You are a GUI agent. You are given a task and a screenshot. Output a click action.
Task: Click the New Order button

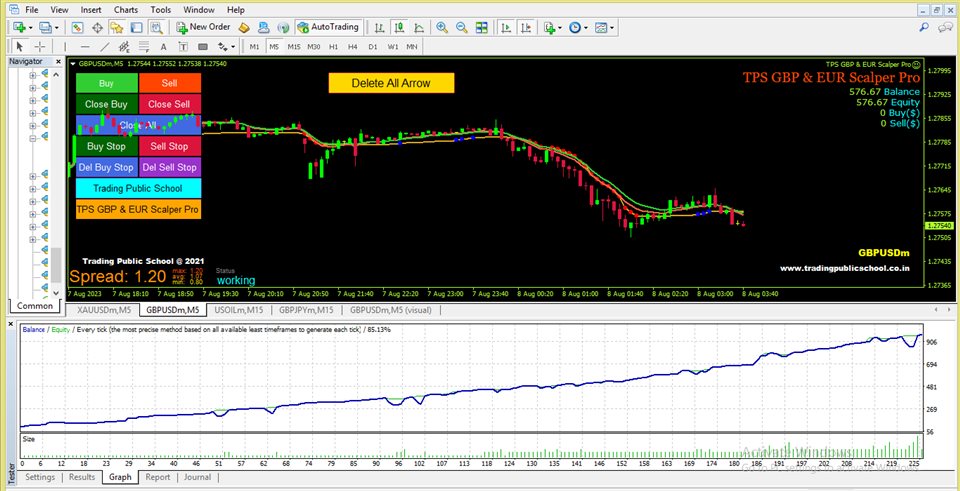203,27
